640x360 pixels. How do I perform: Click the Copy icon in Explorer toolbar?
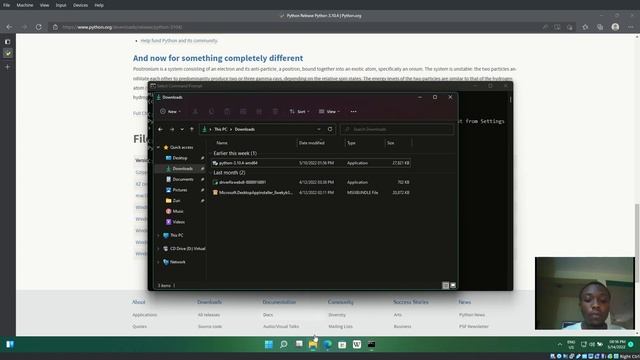point(211,111)
